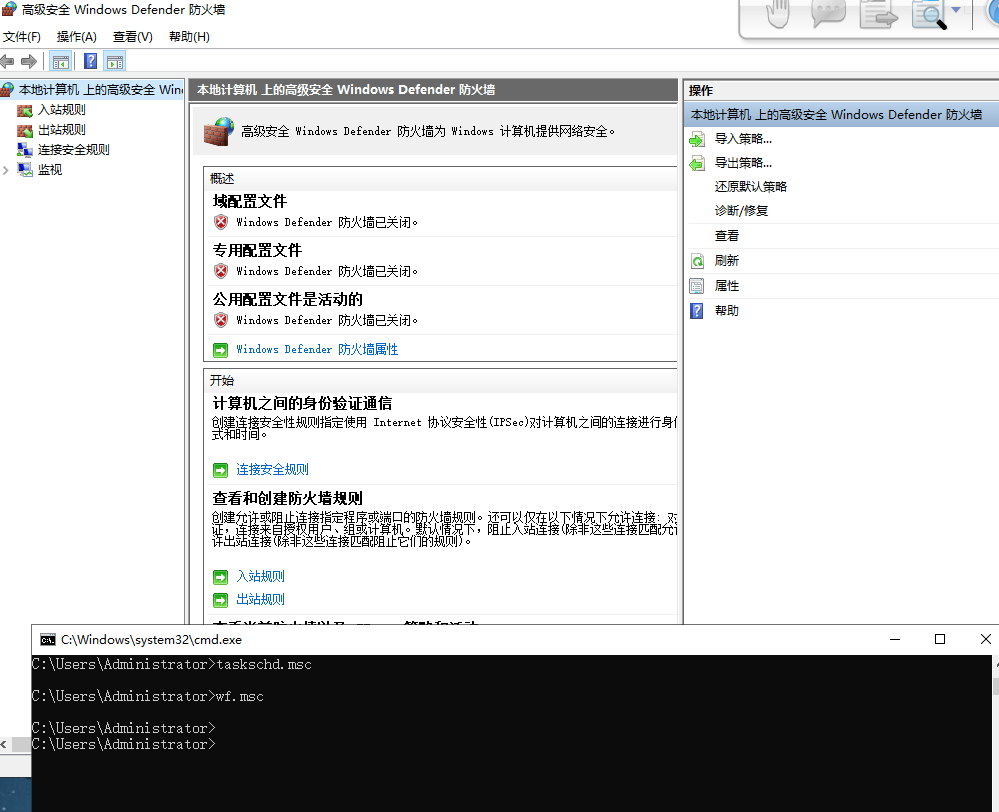Click the properties sheet icon

click(x=697, y=286)
